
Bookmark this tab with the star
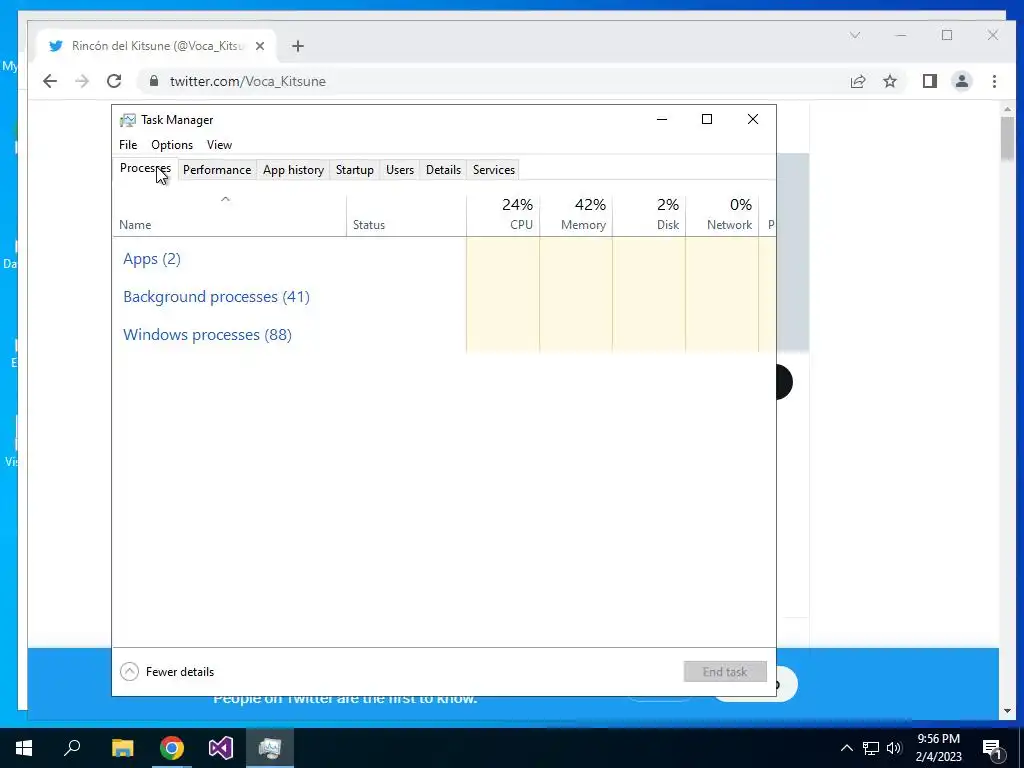click(x=889, y=81)
